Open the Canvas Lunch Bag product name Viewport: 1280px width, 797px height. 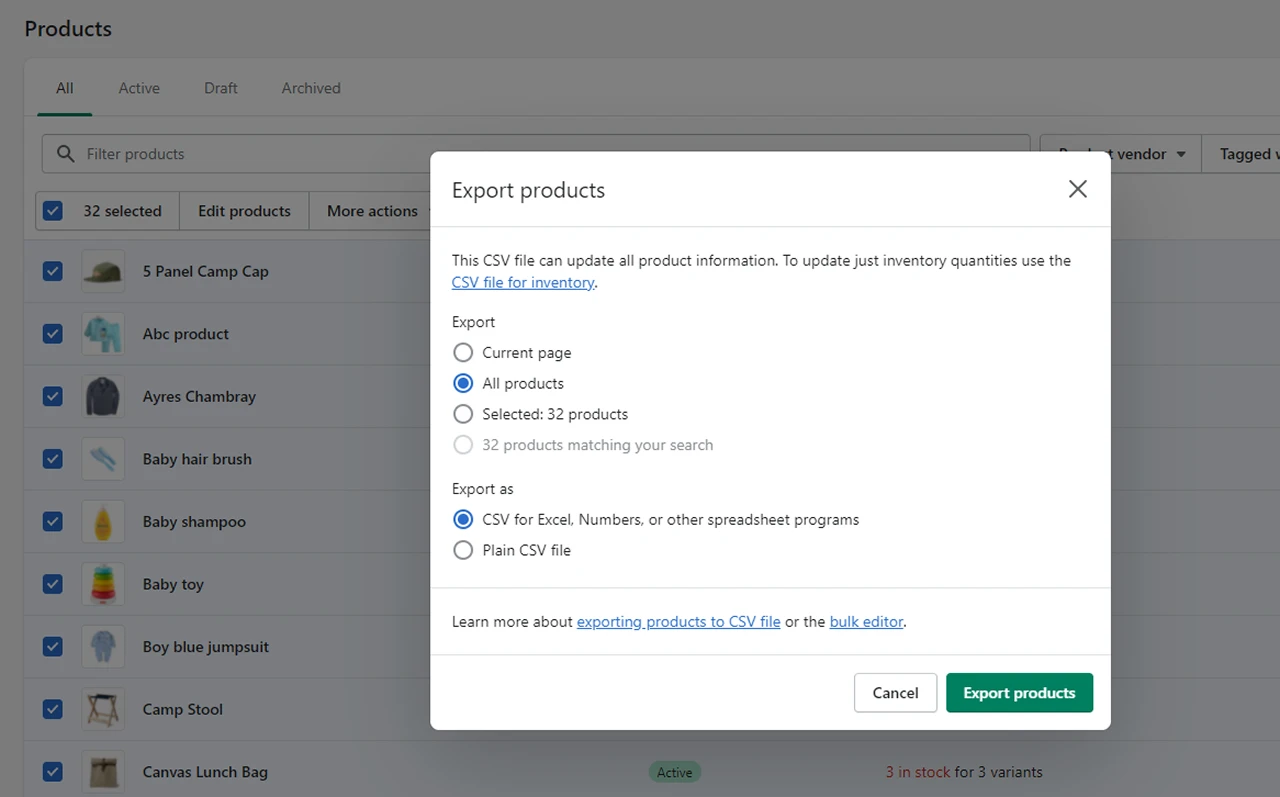pyautogui.click(x=205, y=772)
